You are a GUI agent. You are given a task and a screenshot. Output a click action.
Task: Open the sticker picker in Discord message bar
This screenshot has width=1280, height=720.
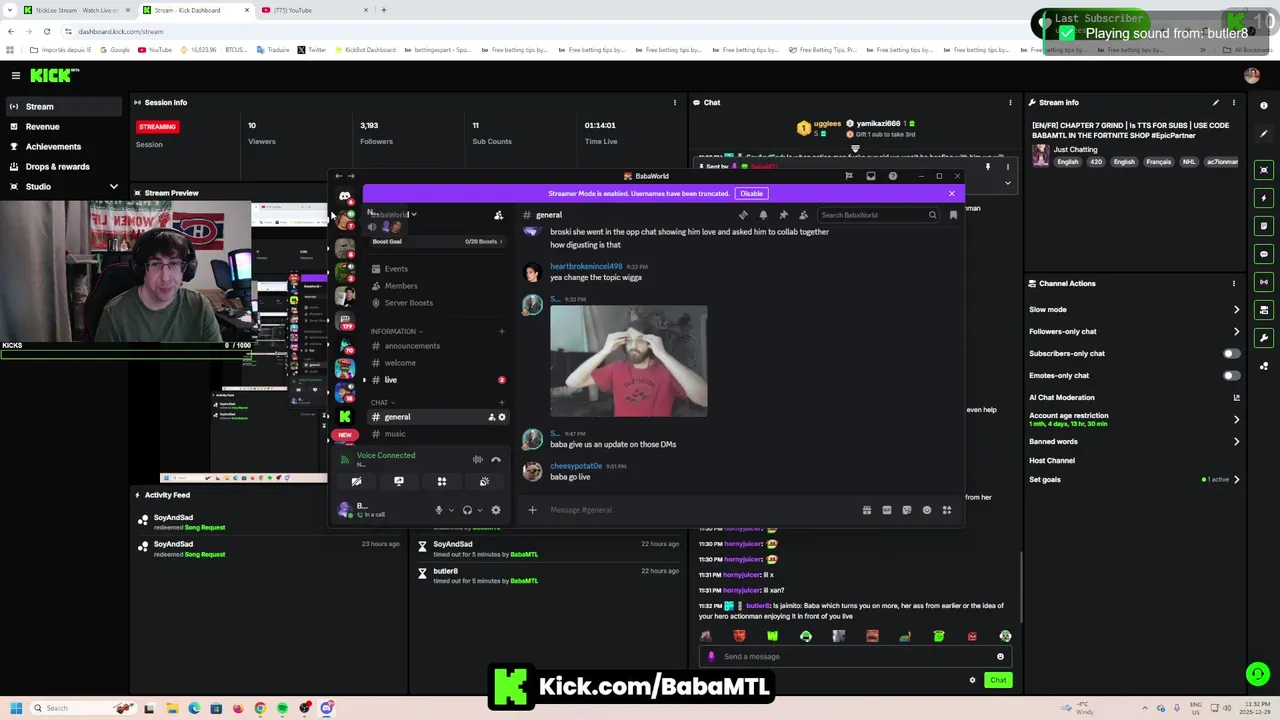tap(907, 510)
